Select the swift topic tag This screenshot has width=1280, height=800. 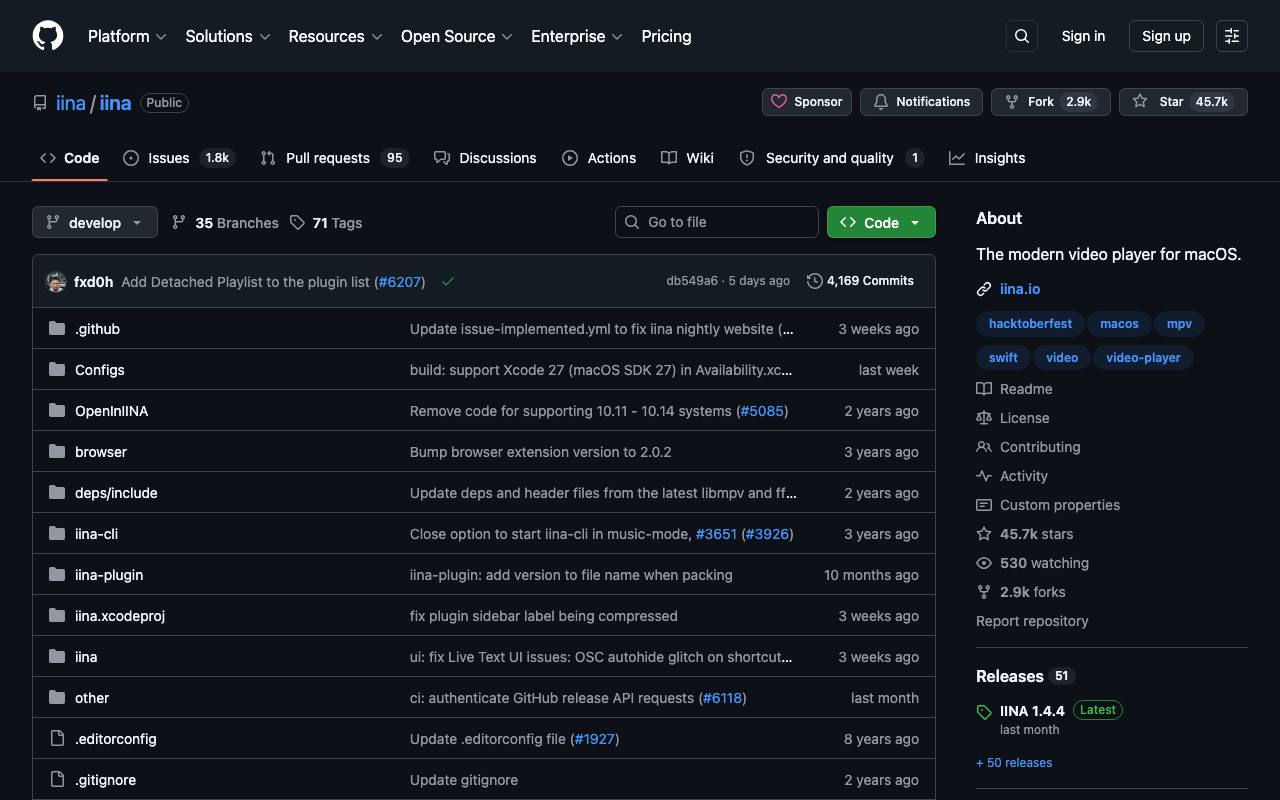click(x=1003, y=358)
